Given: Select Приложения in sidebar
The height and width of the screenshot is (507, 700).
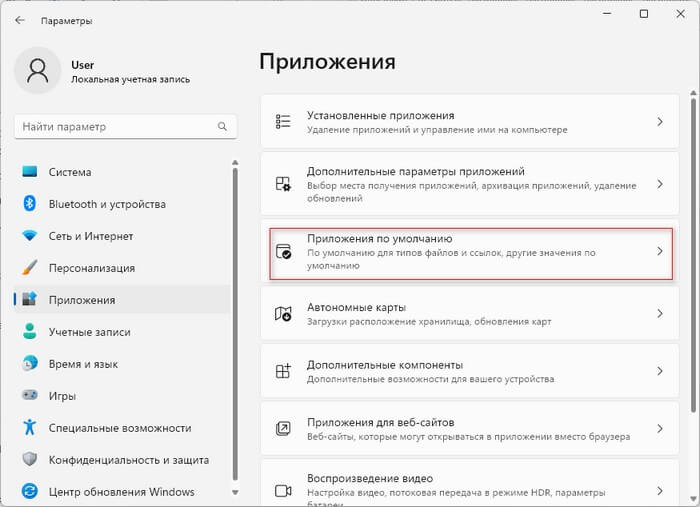Looking at the screenshot, I should (x=122, y=300).
